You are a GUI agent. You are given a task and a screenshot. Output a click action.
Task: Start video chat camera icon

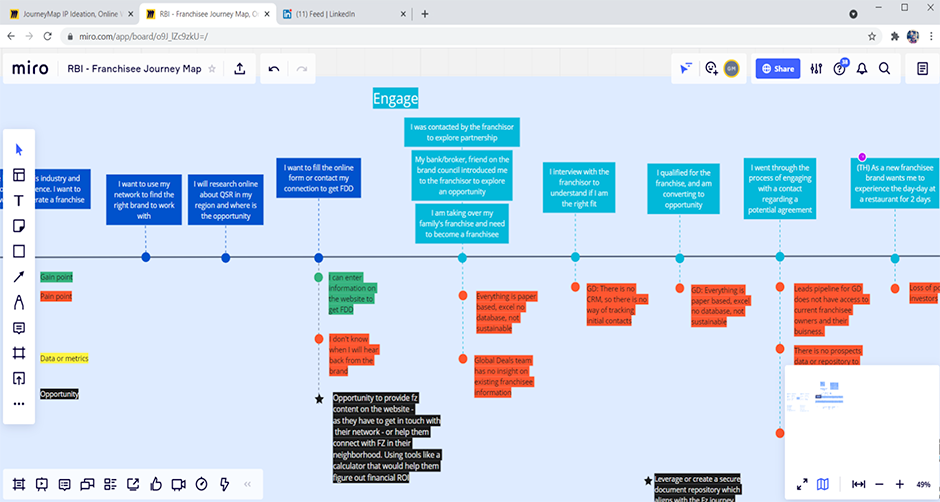pyautogui.click(x=179, y=484)
